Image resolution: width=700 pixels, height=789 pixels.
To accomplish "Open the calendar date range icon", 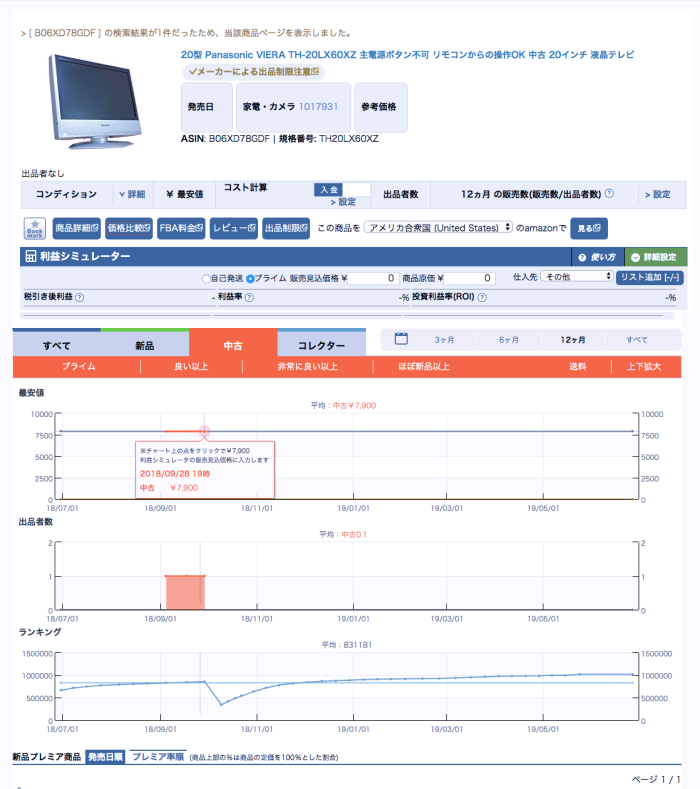I will pos(401,339).
